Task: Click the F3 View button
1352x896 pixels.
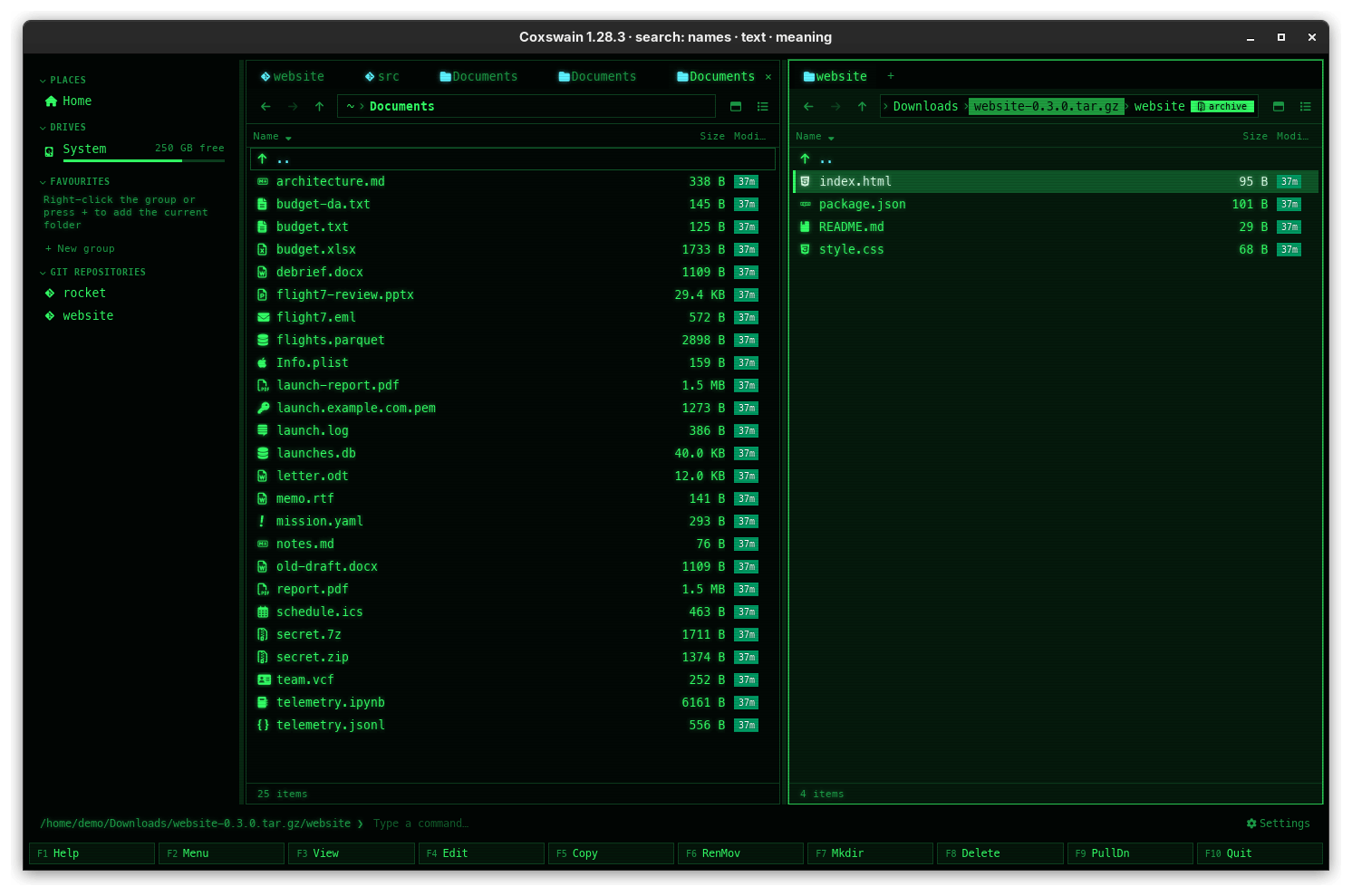Action: click(x=352, y=853)
